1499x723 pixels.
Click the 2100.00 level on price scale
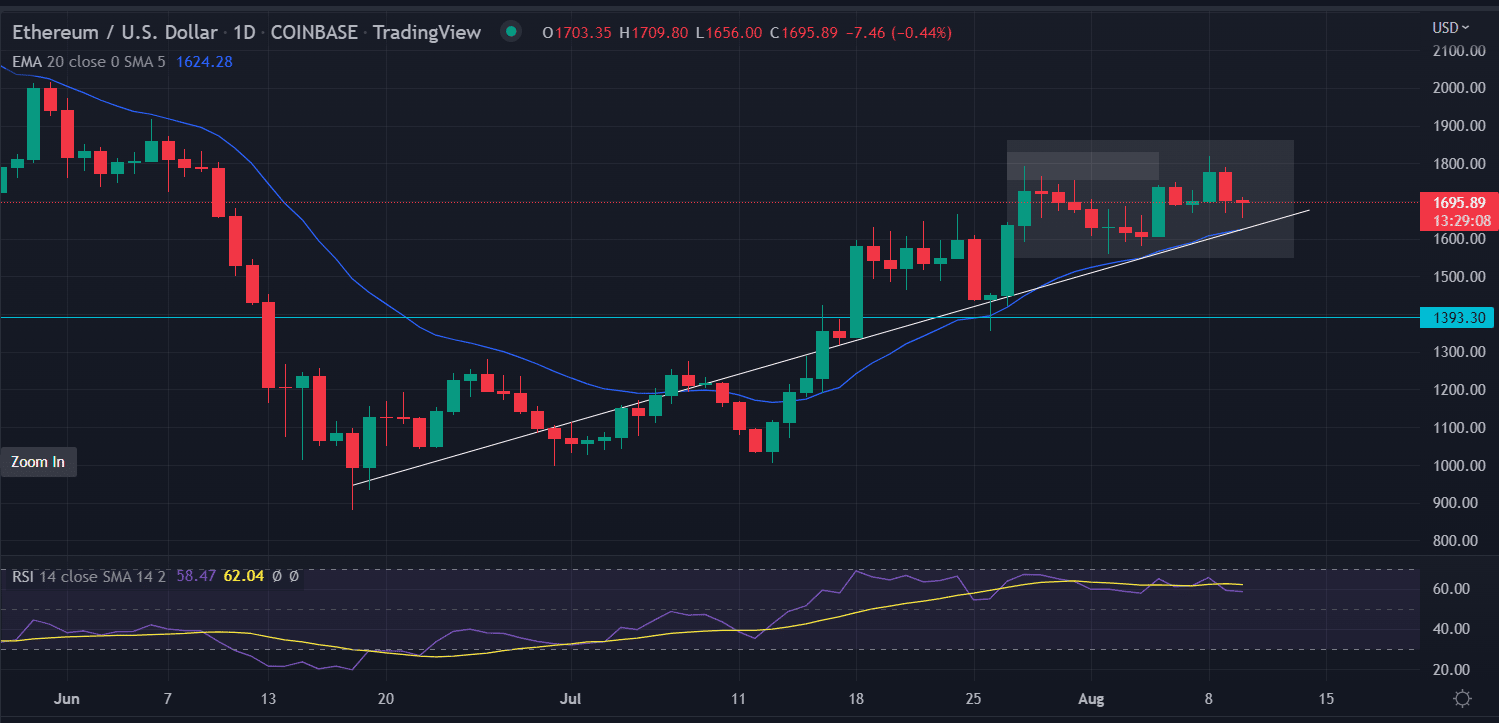pos(1455,51)
